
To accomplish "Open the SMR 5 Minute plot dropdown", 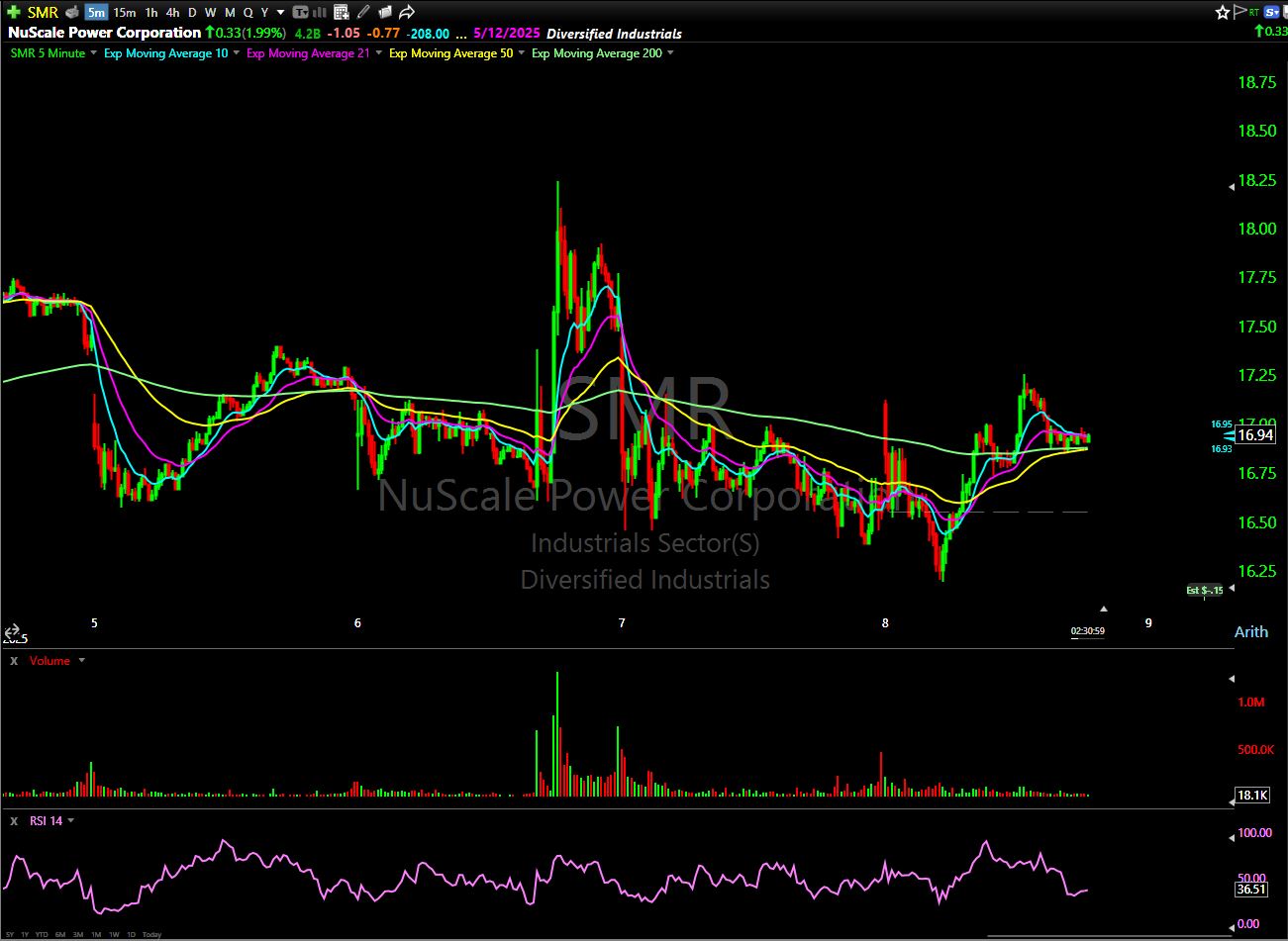I will [x=94, y=53].
